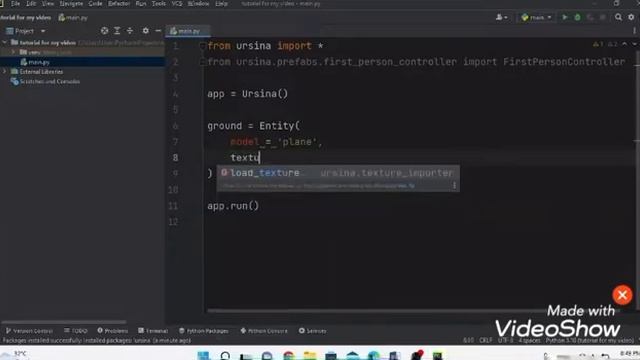Viewport: 640px width, 360px height.
Task: Click main.py in the navigation breadcrumb
Action: click(73, 18)
